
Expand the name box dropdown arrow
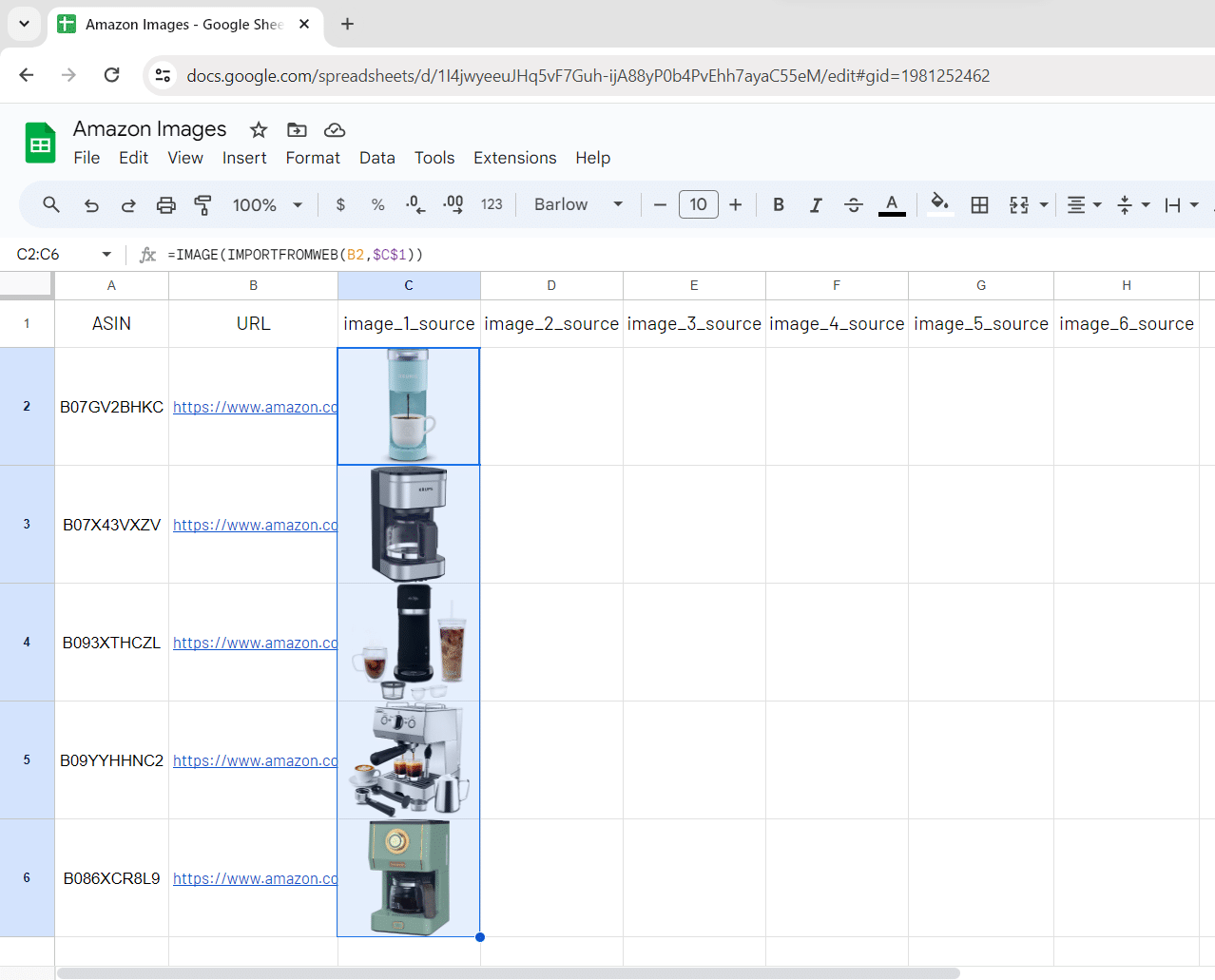click(106, 255)
